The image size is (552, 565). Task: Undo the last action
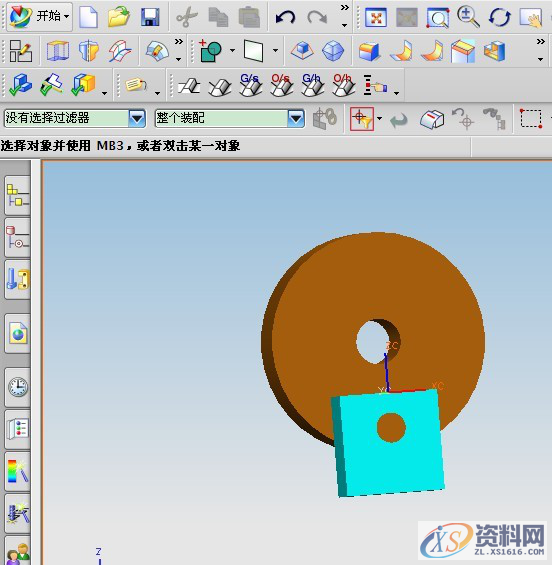285,17
